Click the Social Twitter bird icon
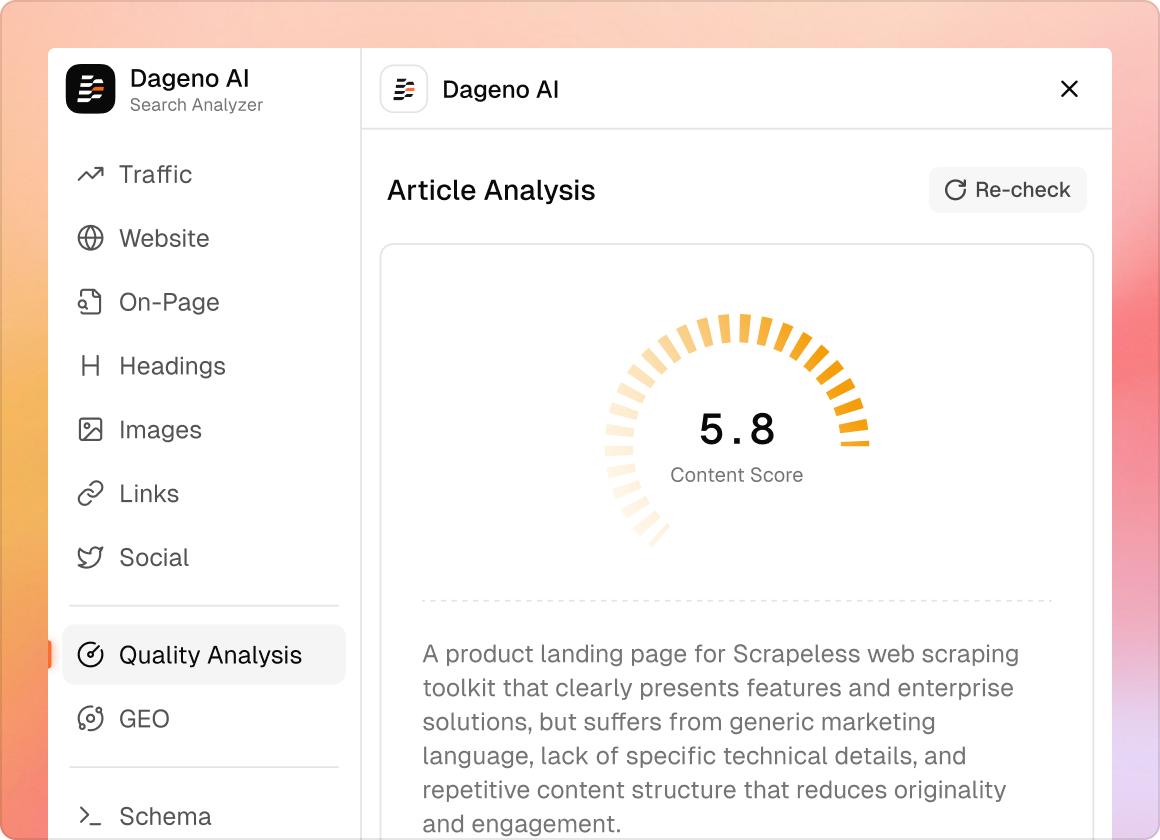 coord(91,558)
